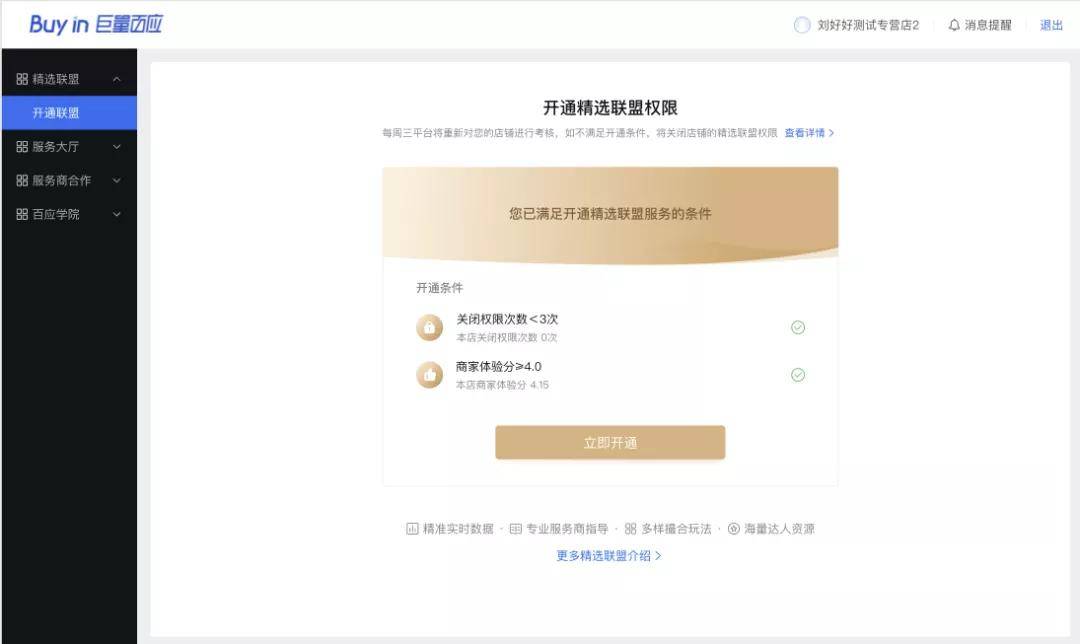Click the user avatar icon
The image size is (1080, 644).
(802, 25)
